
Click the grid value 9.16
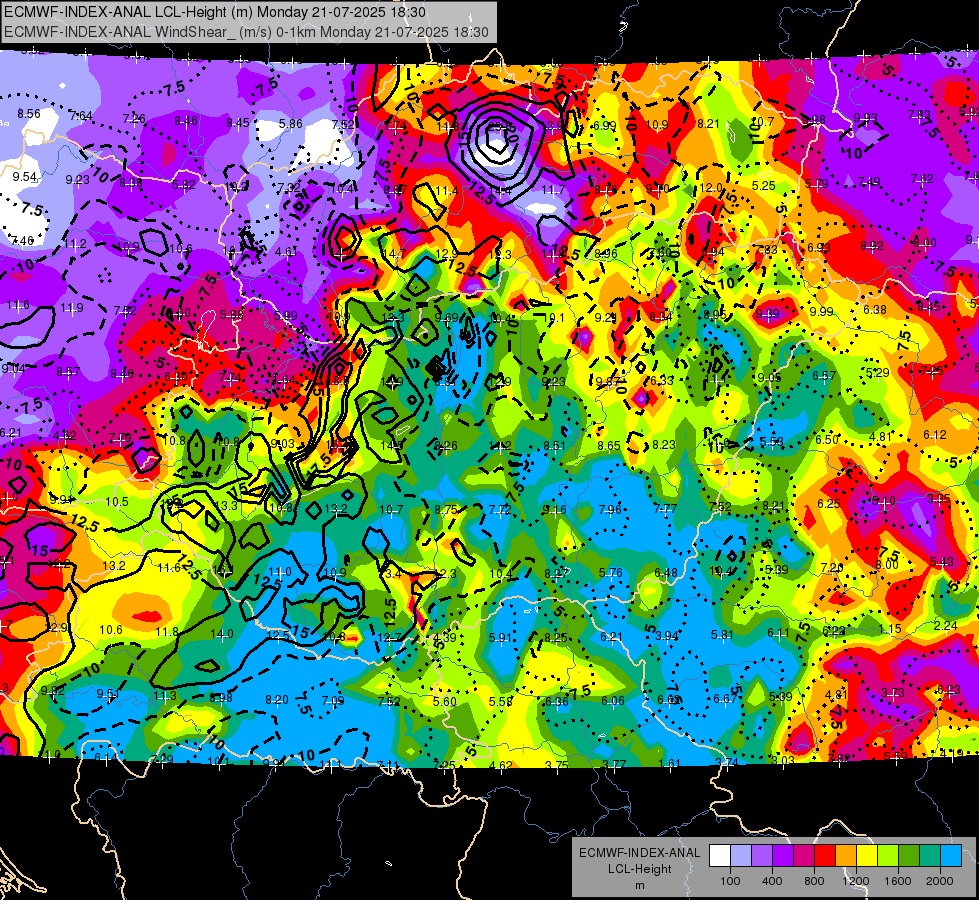(554, 510)
